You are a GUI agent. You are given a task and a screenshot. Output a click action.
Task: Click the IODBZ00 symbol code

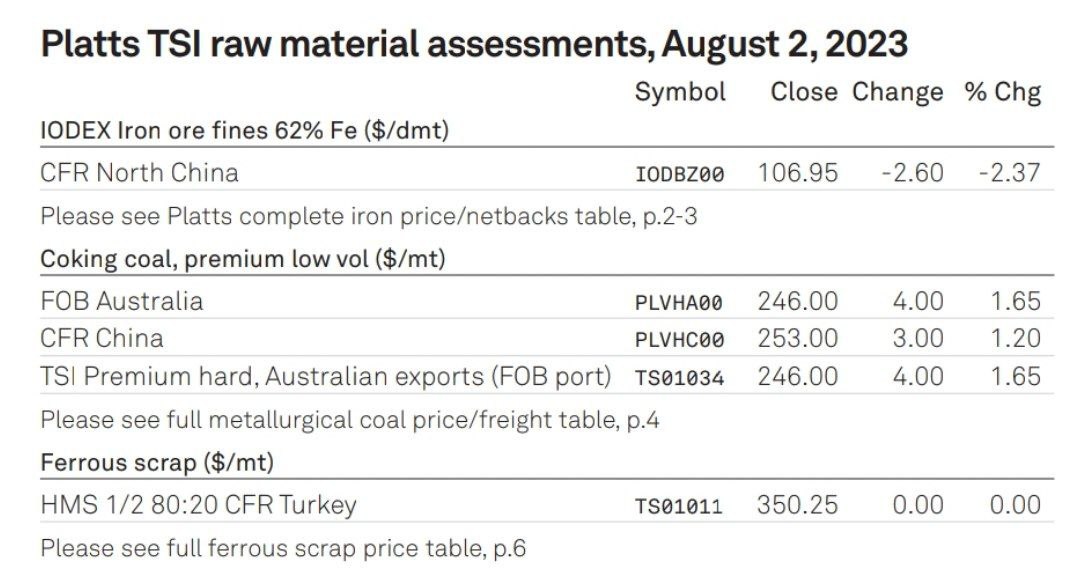click(x=679, y=174)
